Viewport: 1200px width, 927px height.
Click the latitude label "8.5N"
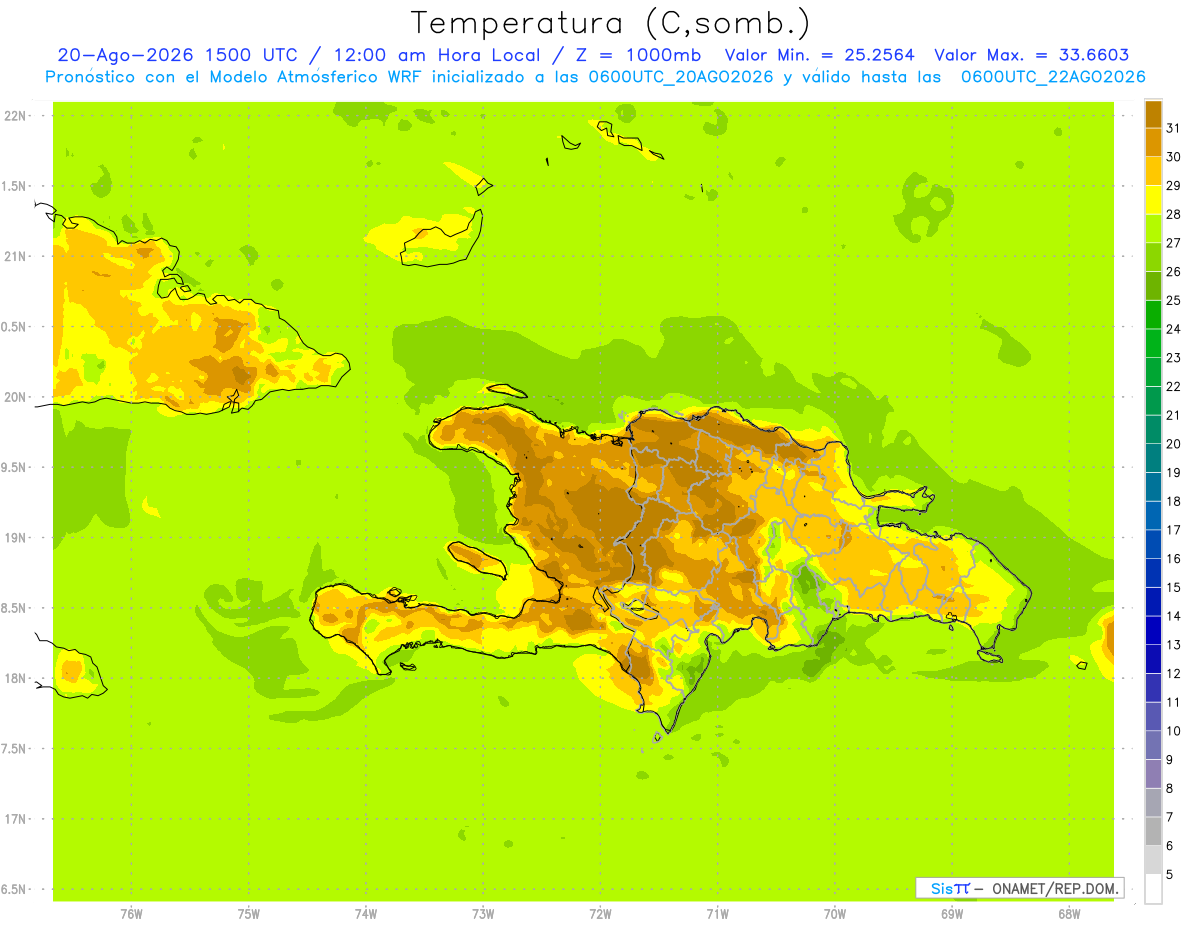point(15,608)
